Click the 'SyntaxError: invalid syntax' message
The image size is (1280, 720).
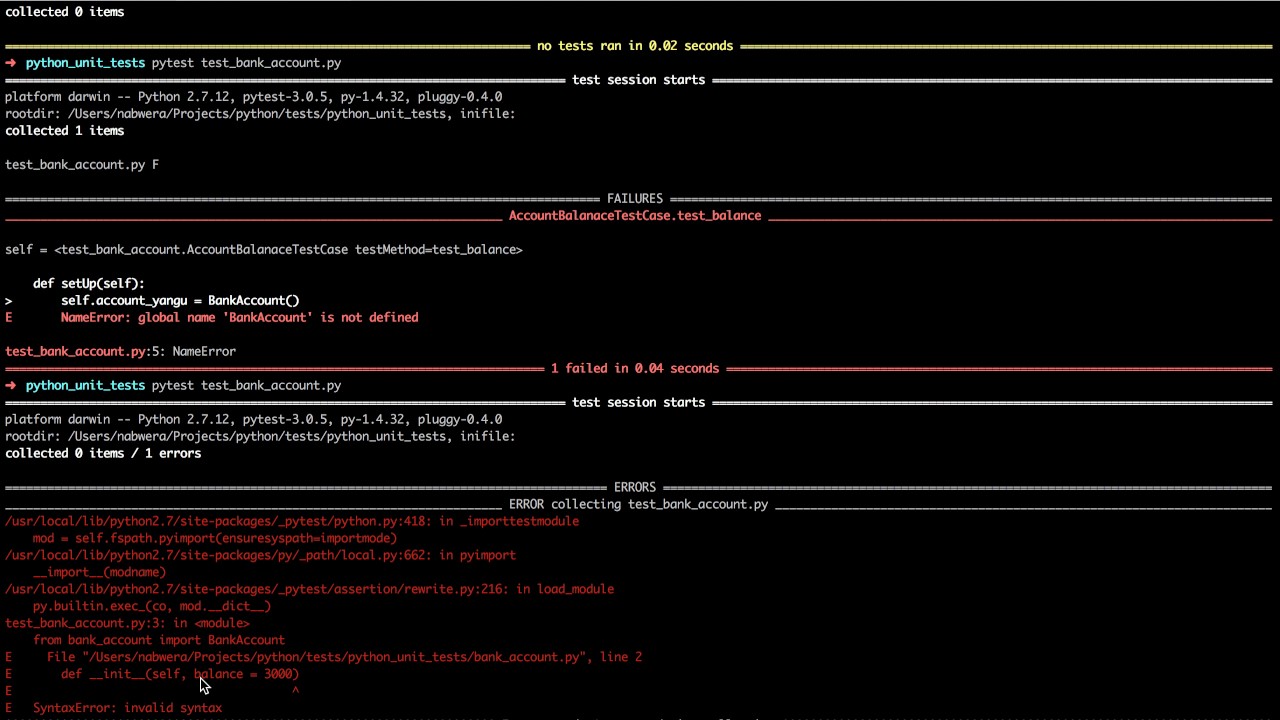click(127, 708)
